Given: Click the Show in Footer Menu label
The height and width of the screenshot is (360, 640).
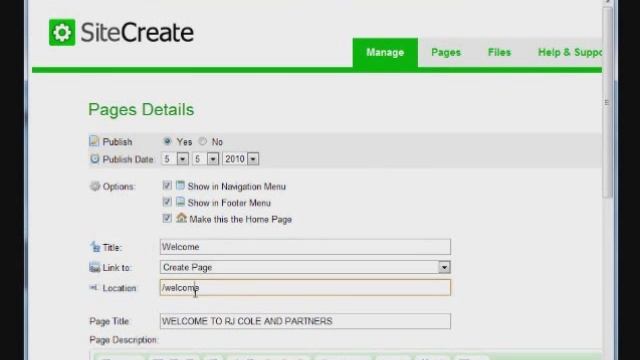Looking at the screenshot, I should (x=229, y=203).
